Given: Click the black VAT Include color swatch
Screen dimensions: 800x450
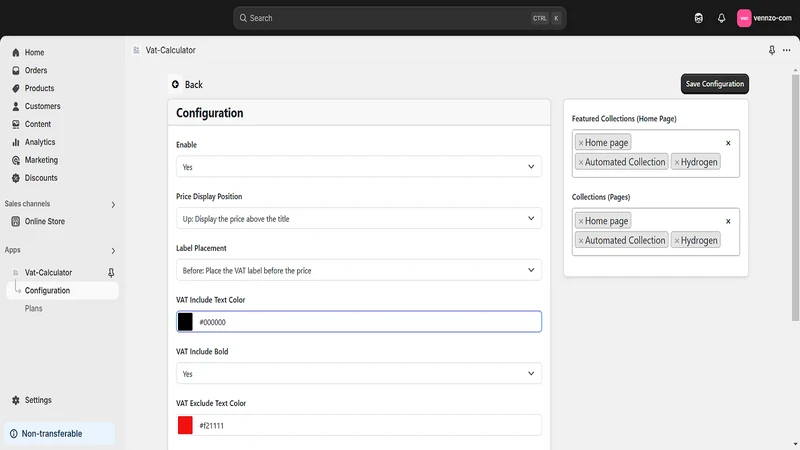Looking at the screenshot, I should click(x=185, y=322).
